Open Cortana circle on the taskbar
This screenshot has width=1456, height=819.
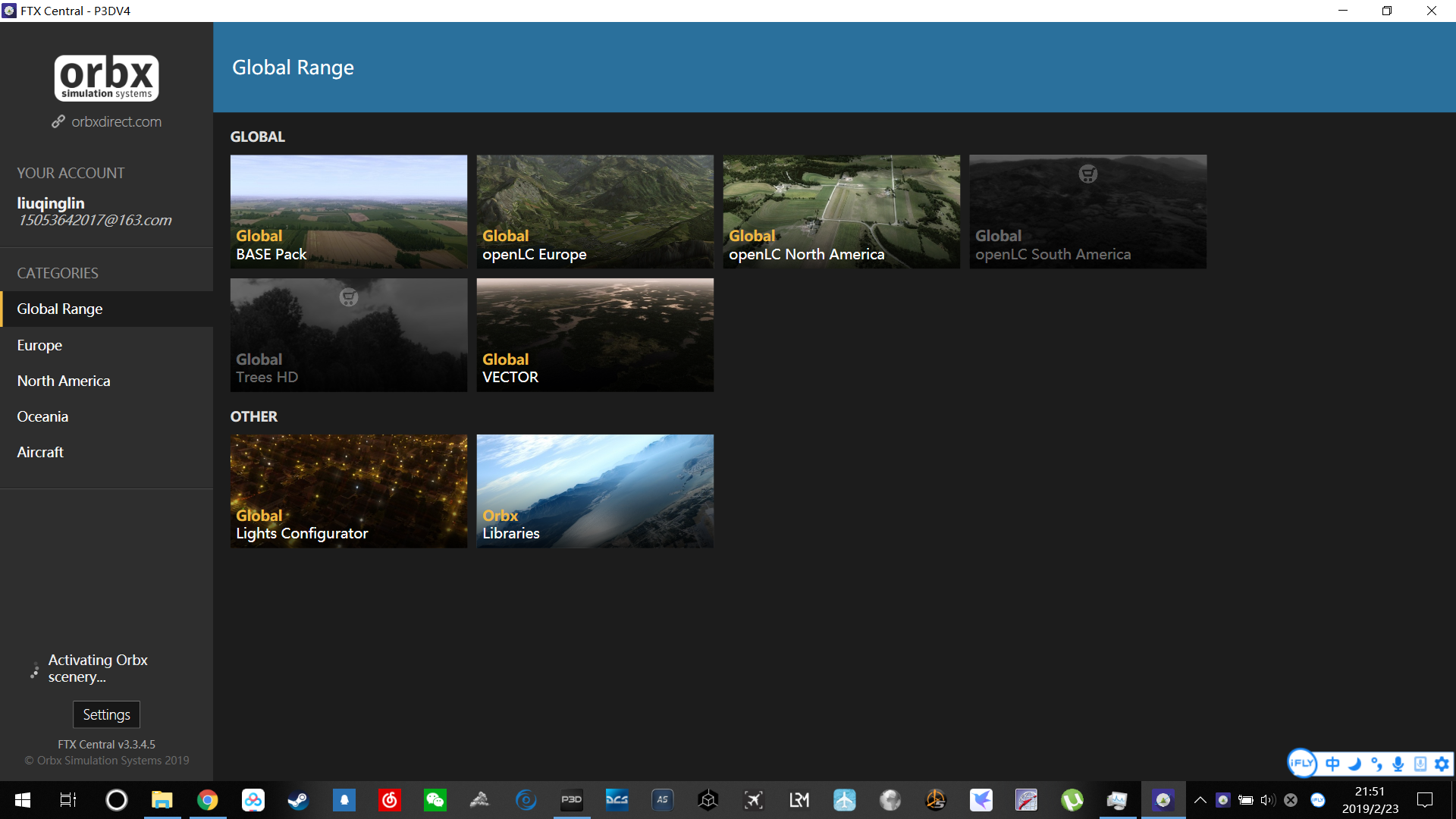(x=117, y=800)
